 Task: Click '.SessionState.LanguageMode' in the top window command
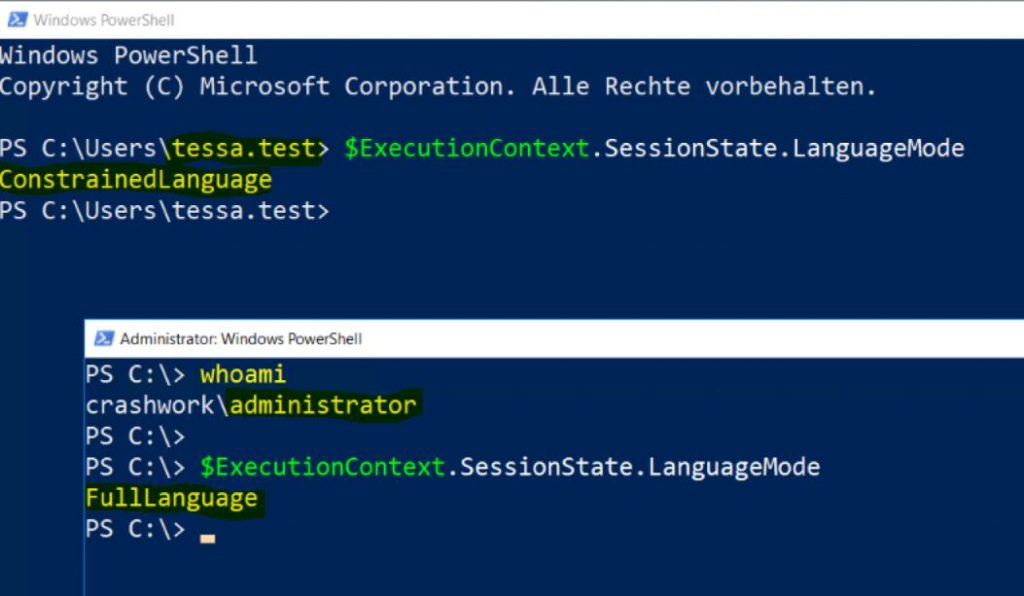click(777, 148)
